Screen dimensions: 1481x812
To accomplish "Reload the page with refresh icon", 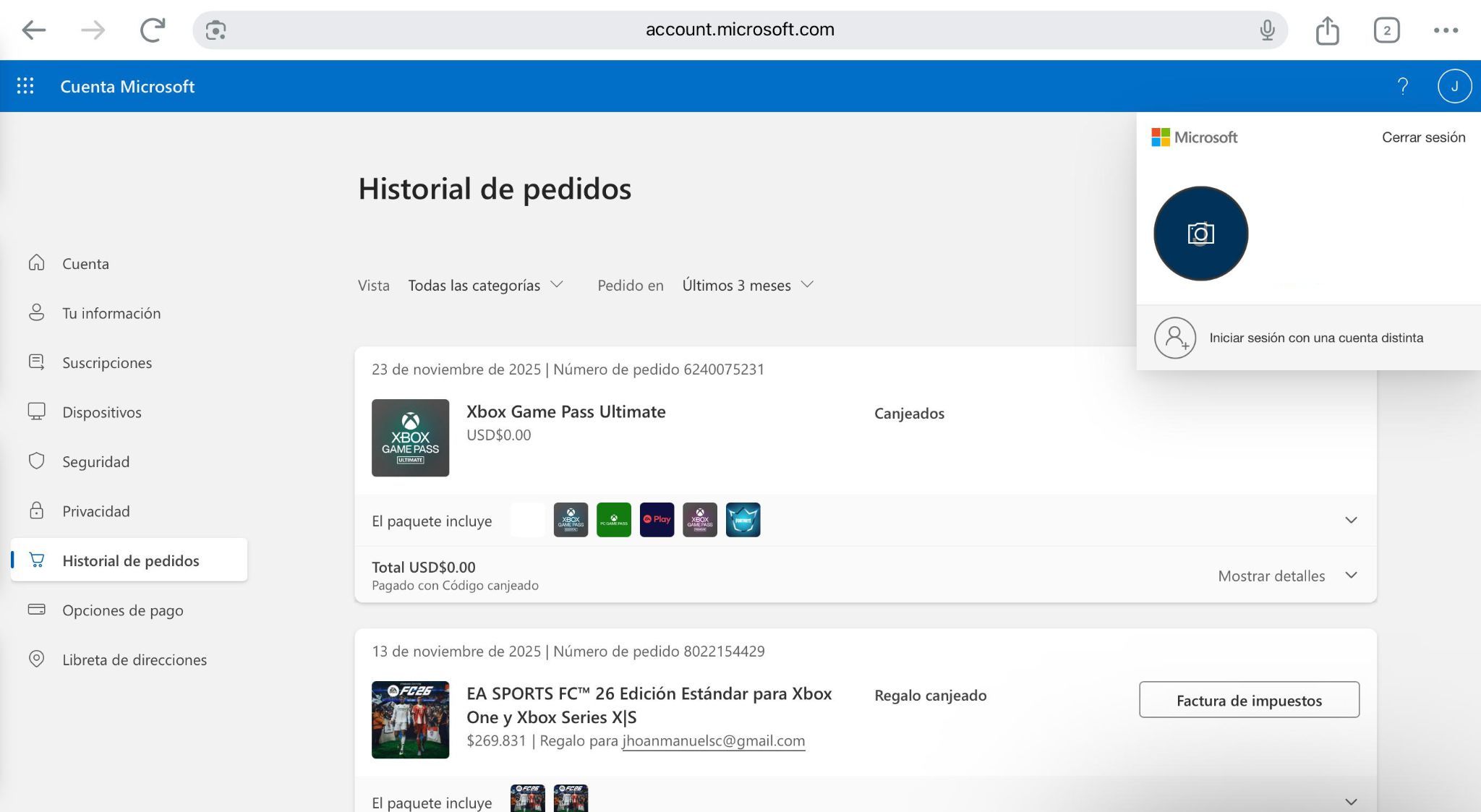I will [153, 30].
